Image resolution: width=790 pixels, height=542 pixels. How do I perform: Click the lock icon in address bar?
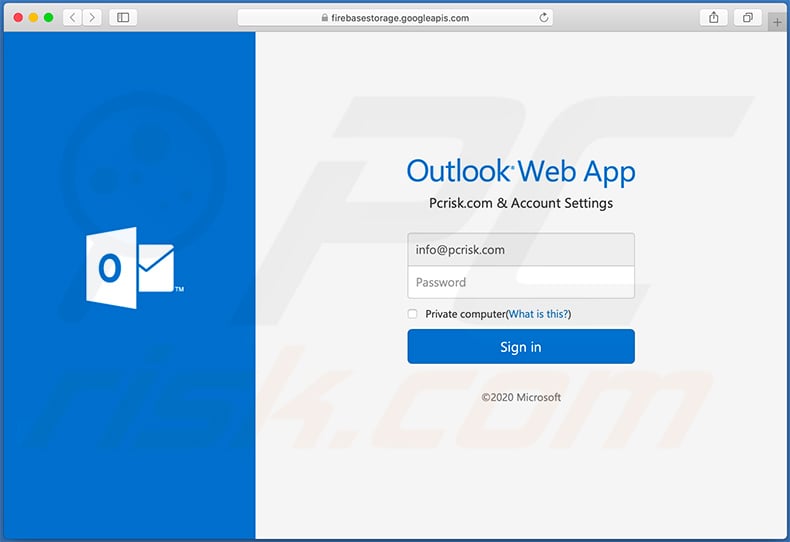[x=325, y=18]
